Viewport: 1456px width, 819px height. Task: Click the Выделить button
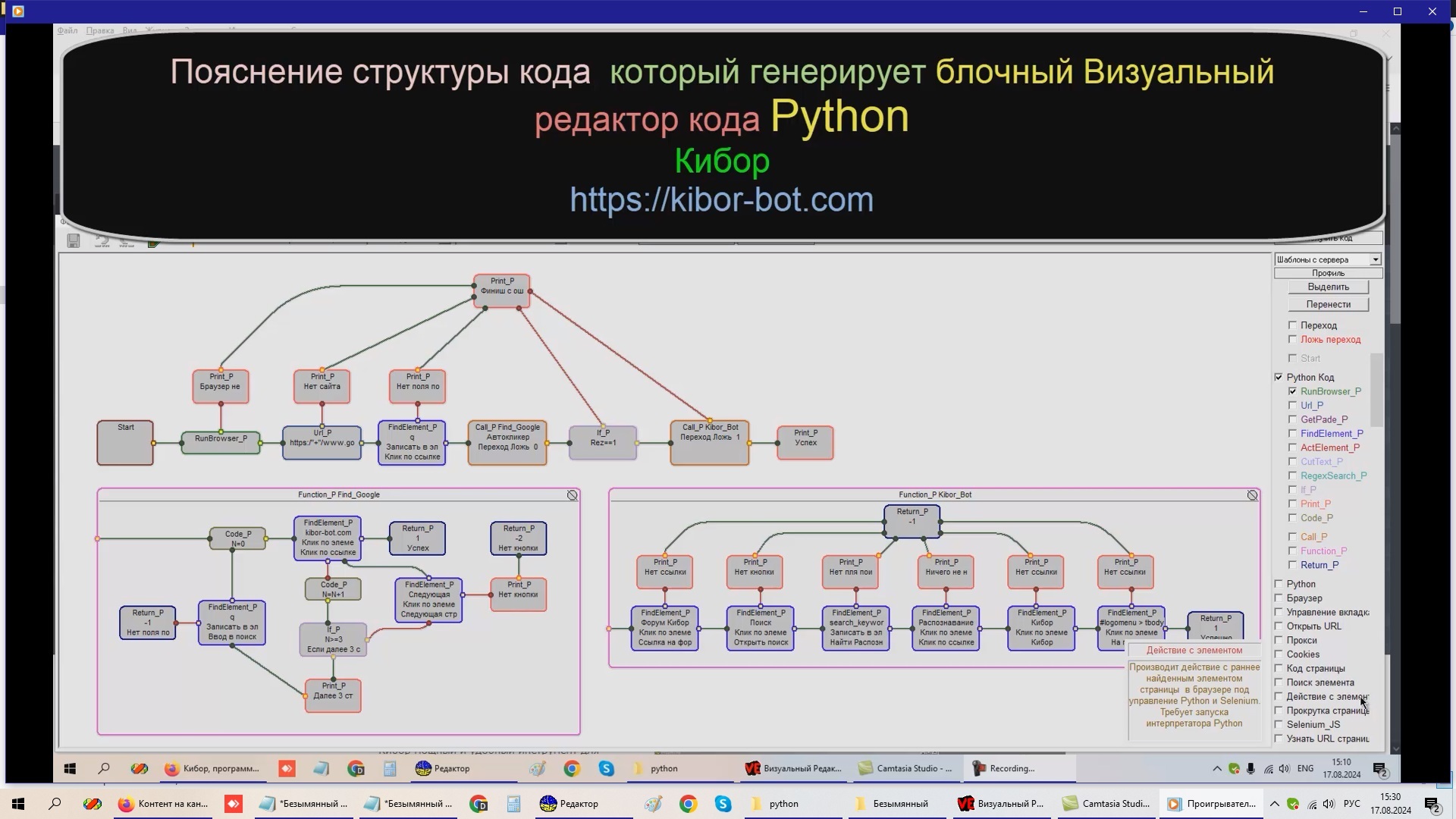tap(1328, 287)
